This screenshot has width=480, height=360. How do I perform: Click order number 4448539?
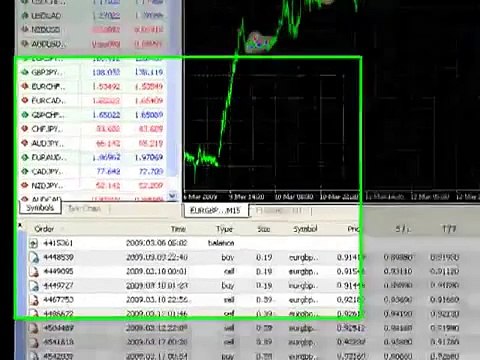tap(58, 257)
